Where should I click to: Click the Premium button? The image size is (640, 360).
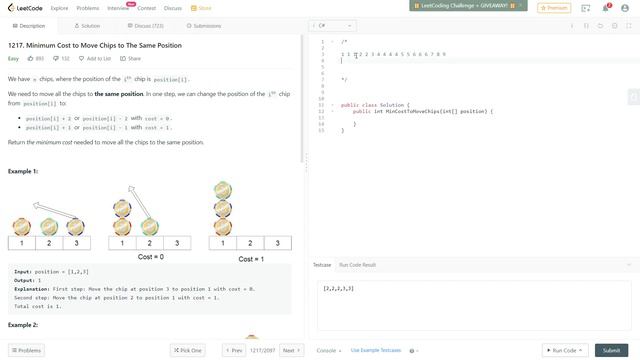[x=554, y=8]
